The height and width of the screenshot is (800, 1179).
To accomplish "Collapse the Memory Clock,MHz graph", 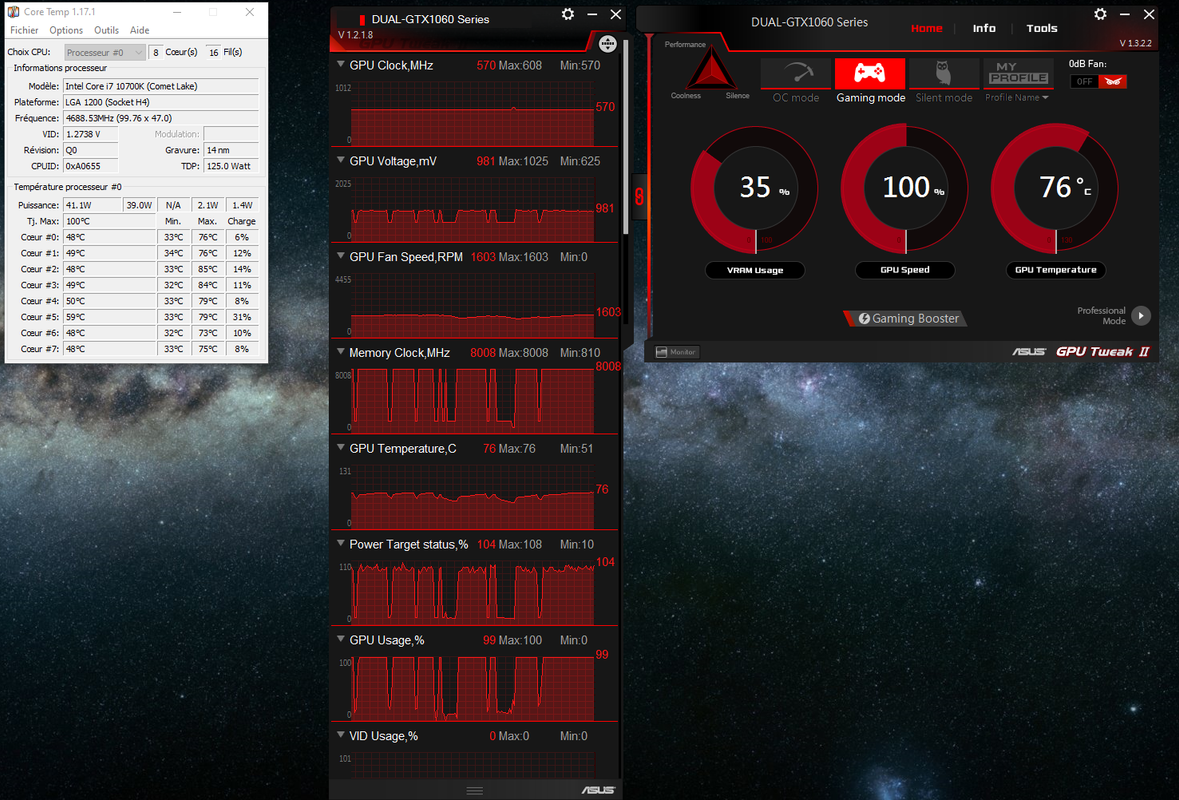I will (x=341, y=352).
